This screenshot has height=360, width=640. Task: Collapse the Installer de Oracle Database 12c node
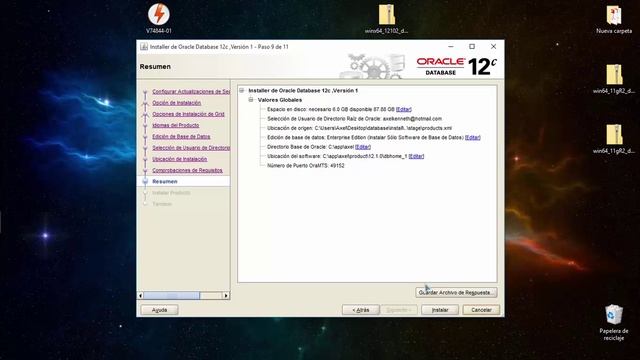point(242,90)
